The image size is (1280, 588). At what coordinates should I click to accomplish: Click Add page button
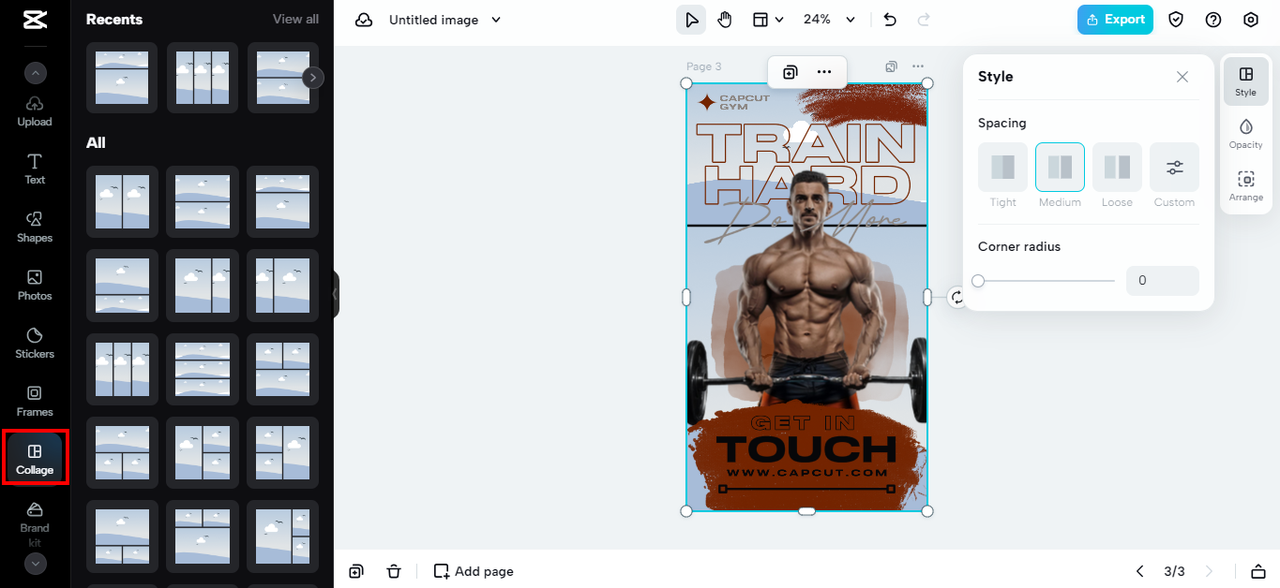474,571
